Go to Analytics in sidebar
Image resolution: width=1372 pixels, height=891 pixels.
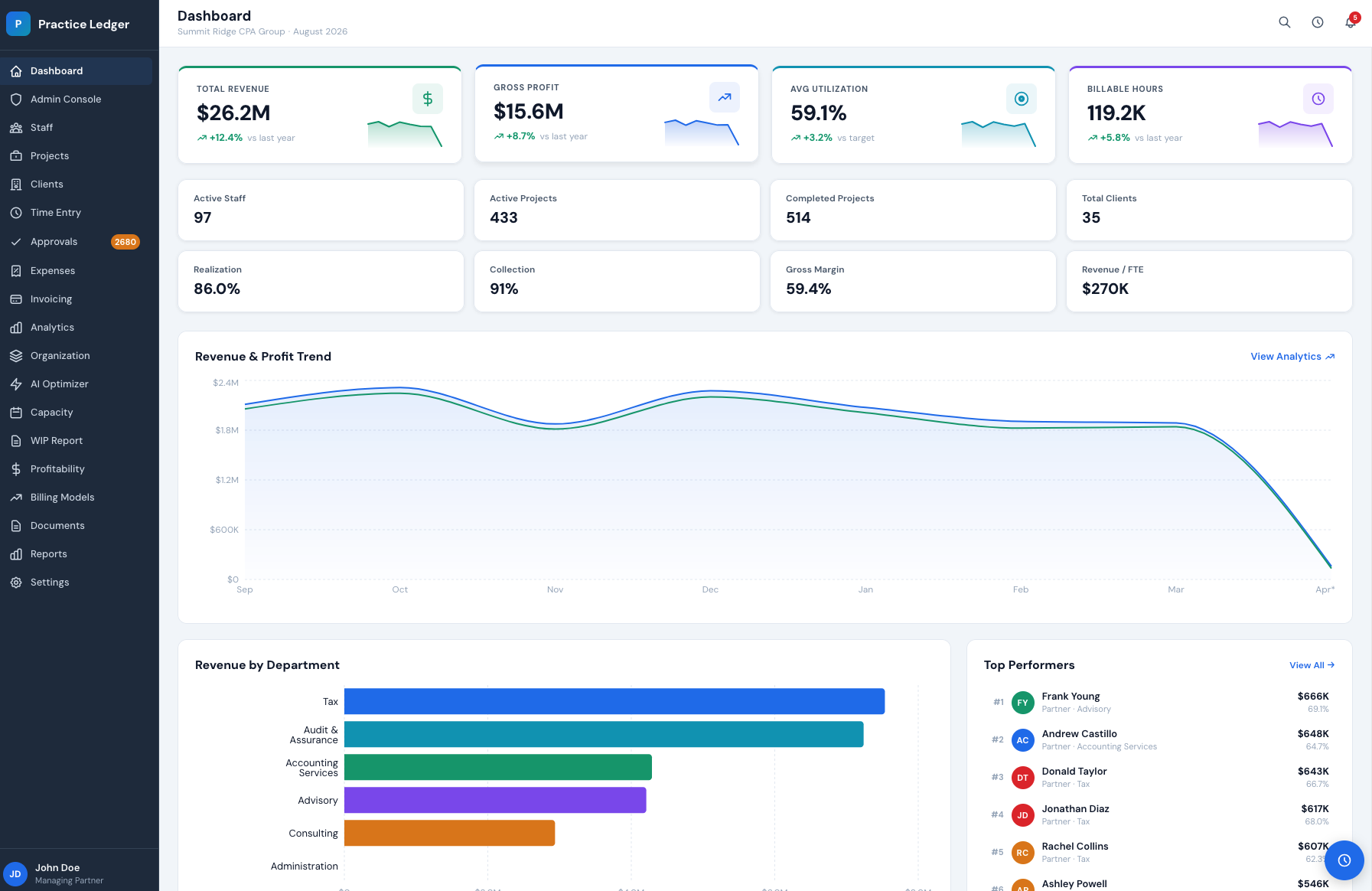[x=77, y=328]
